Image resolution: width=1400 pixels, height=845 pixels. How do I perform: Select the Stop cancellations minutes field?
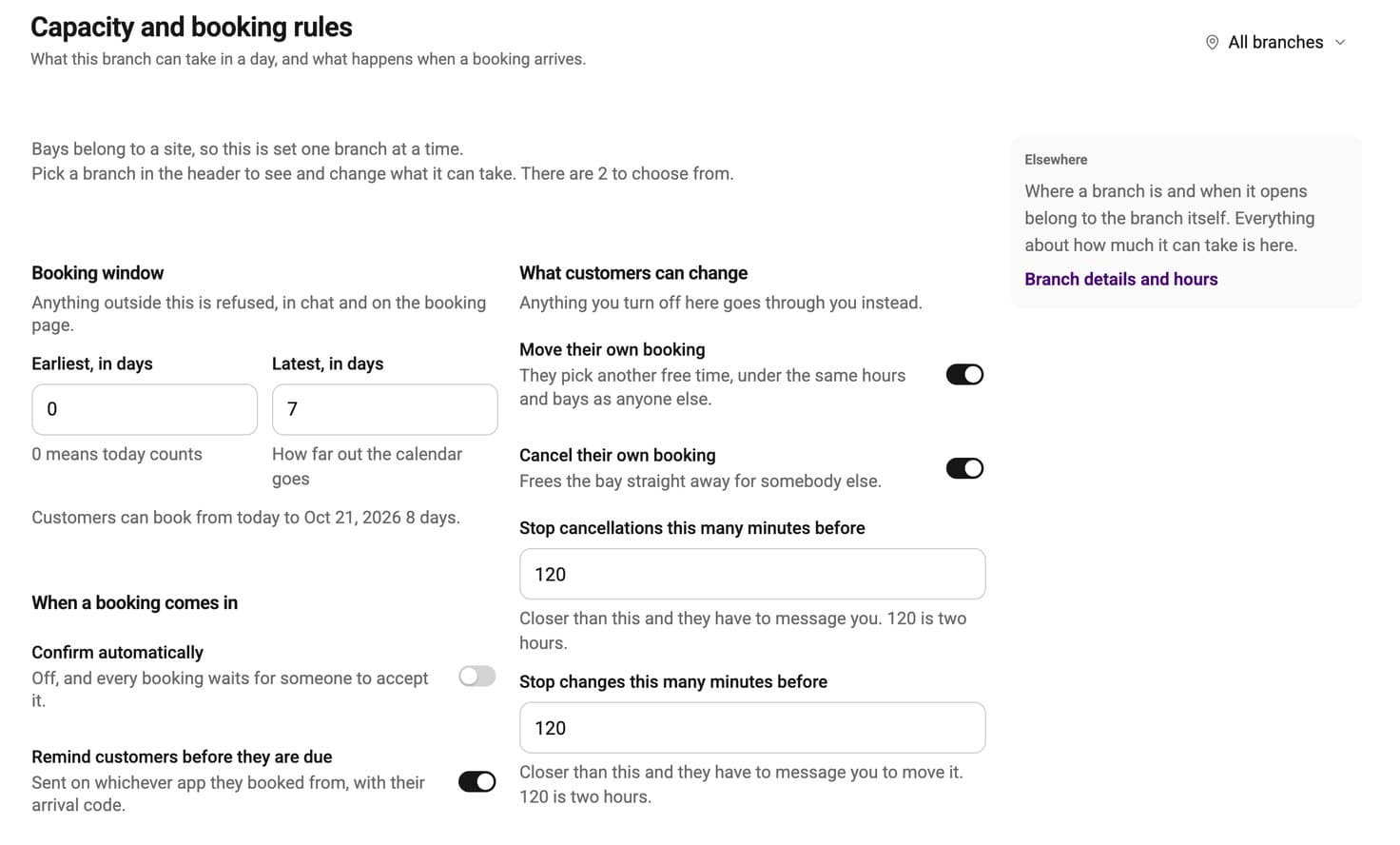(752, 574)
